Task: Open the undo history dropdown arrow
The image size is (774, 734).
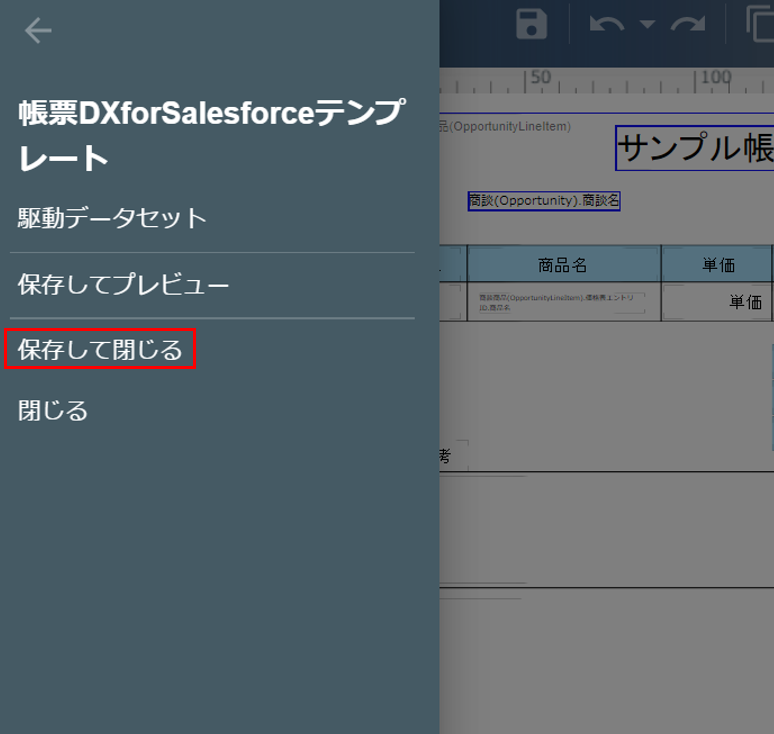Action: pos(647,24)
